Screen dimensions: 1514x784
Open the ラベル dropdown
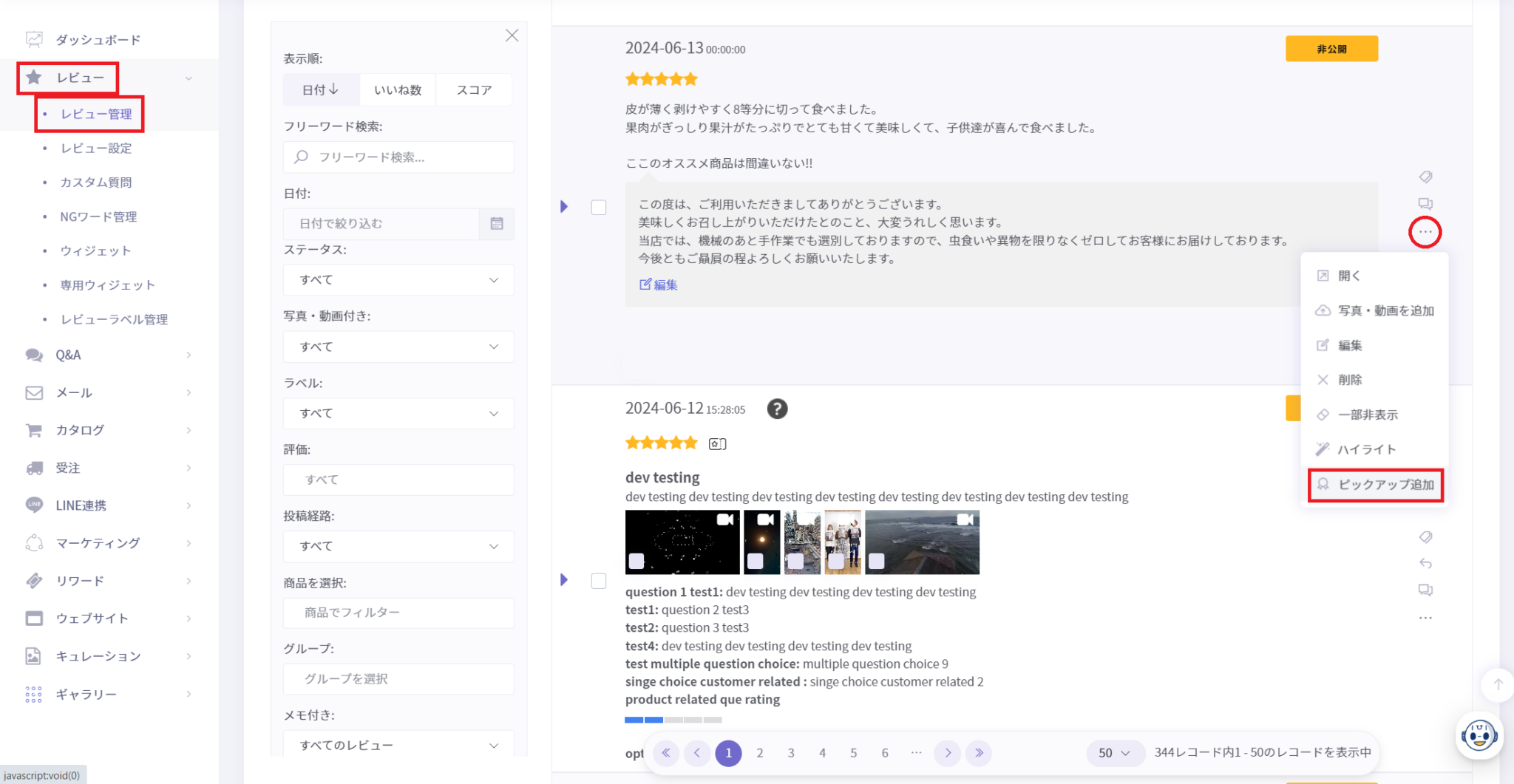click(x=398, y=413)
